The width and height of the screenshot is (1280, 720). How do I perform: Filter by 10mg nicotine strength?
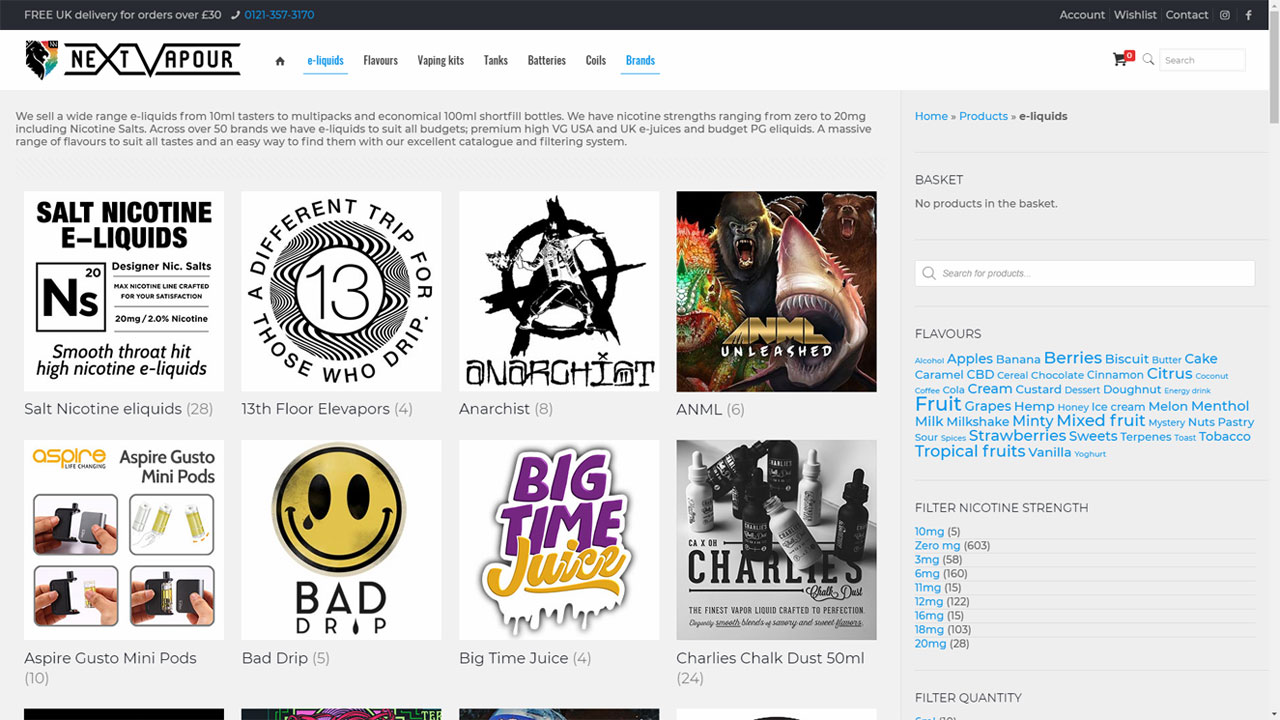pos(929,532)
